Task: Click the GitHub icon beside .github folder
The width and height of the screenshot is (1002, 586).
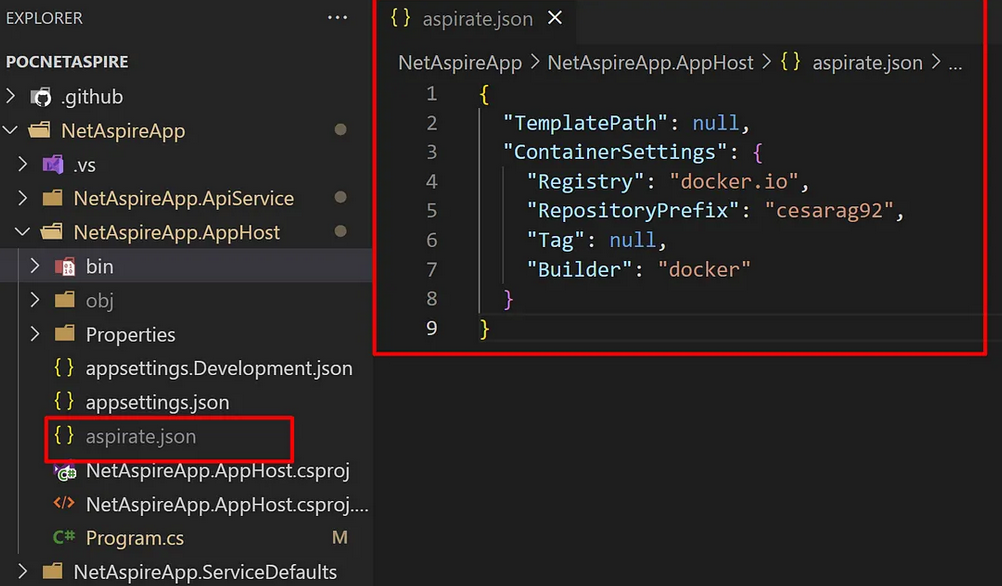Action: [x=42, y=97]
